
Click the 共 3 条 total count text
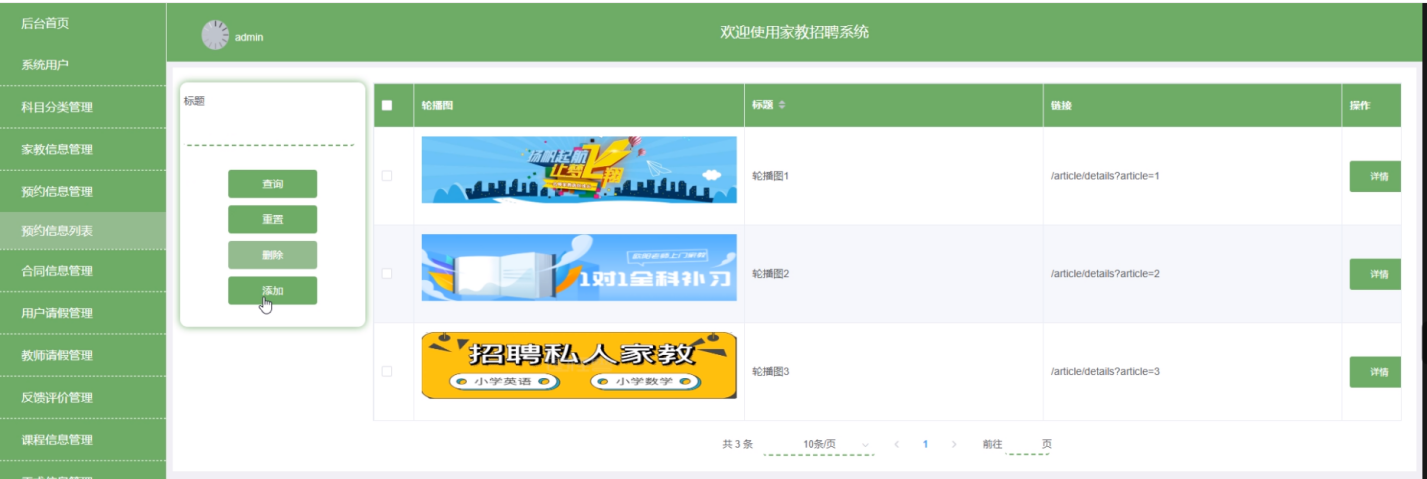[x=738, y=444]
